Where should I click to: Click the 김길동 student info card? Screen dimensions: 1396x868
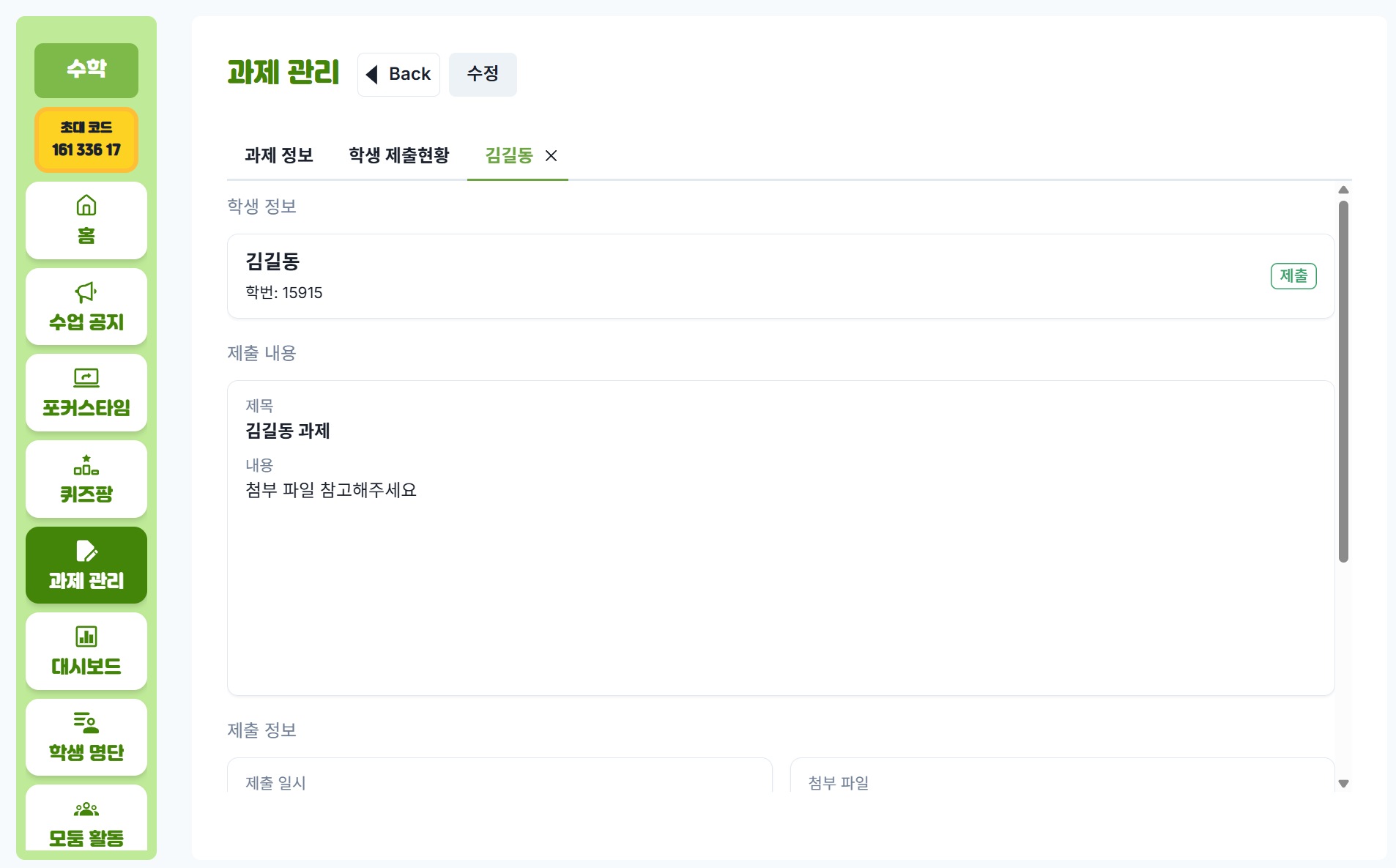tap(732, 276)
